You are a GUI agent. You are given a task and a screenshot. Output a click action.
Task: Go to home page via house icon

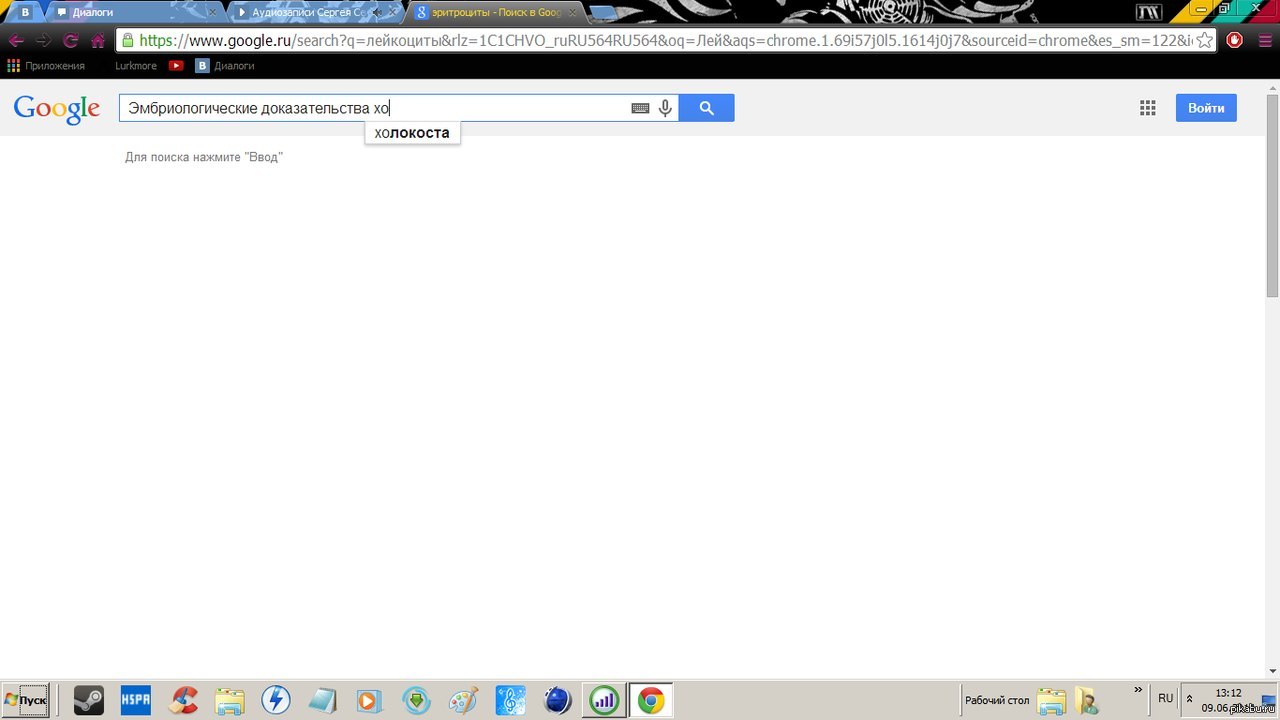pos(97,41)
